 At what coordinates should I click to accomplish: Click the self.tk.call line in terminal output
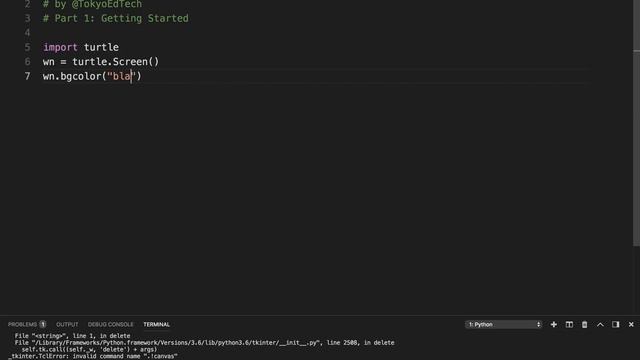tap(89, 349)
